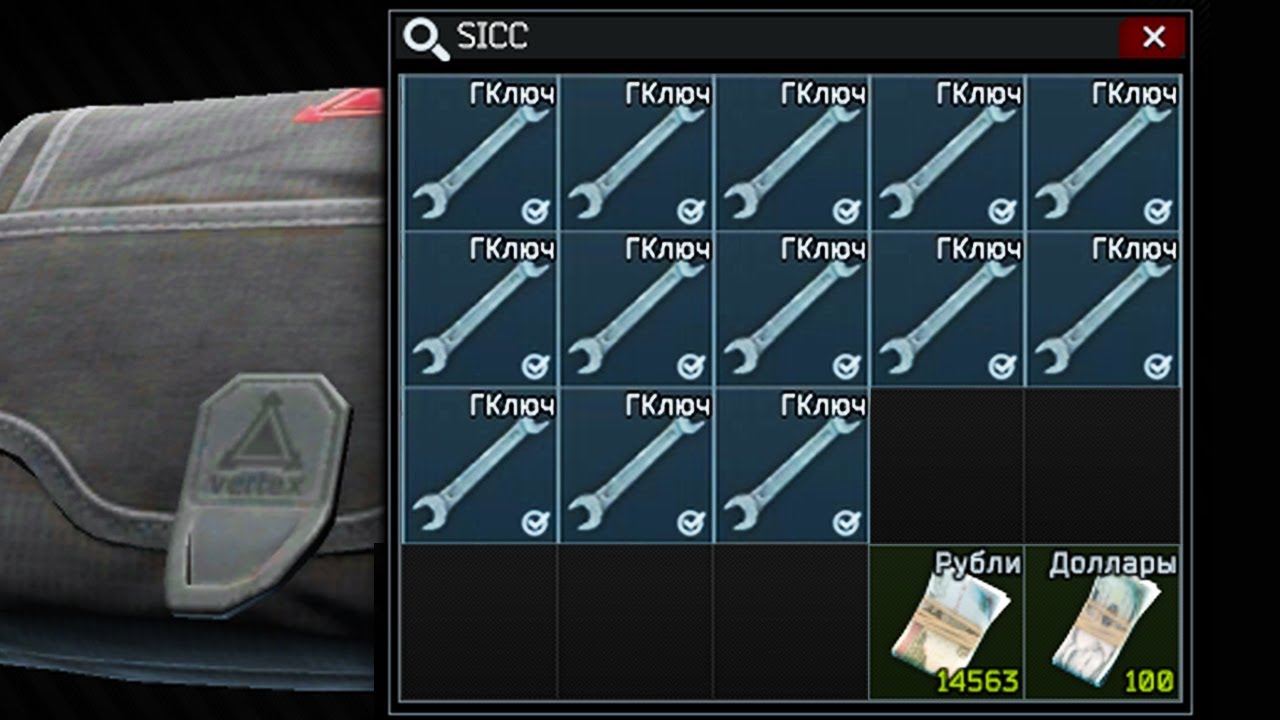Select the last wrench in the top row

1103,154
